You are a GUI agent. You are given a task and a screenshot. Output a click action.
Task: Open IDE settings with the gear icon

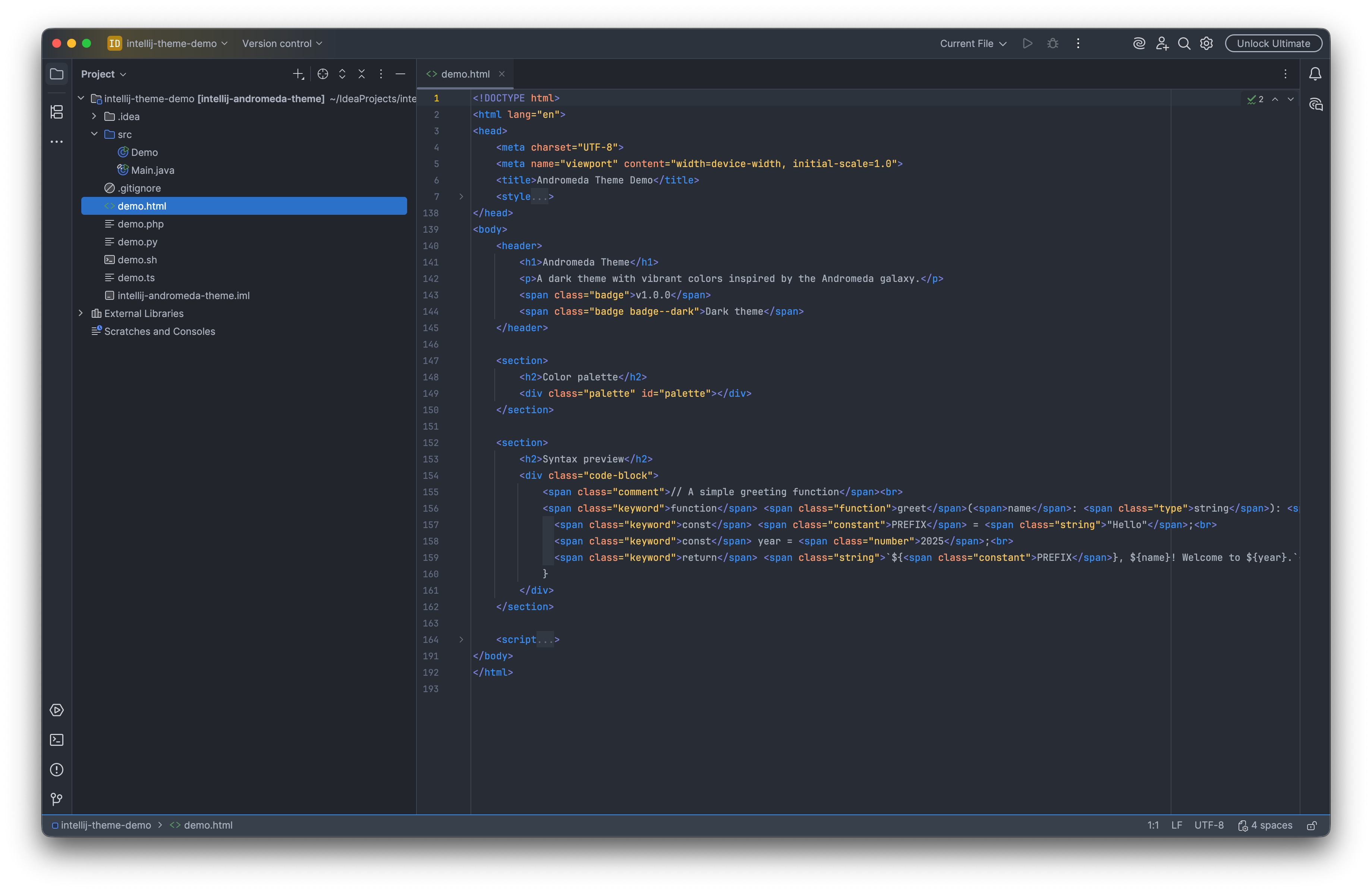click(1206, 43)
